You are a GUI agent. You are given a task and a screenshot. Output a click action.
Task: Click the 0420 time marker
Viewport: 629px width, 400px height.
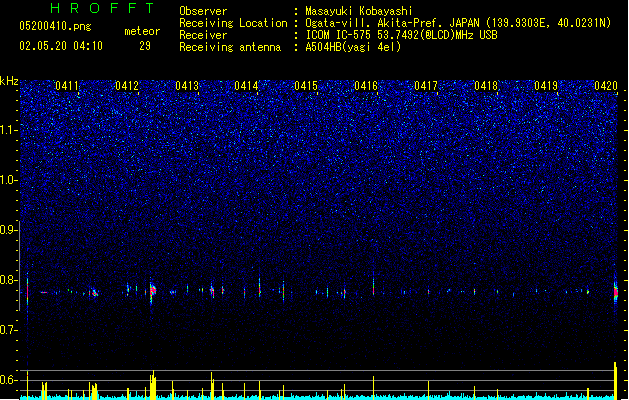tap(606, 86)
